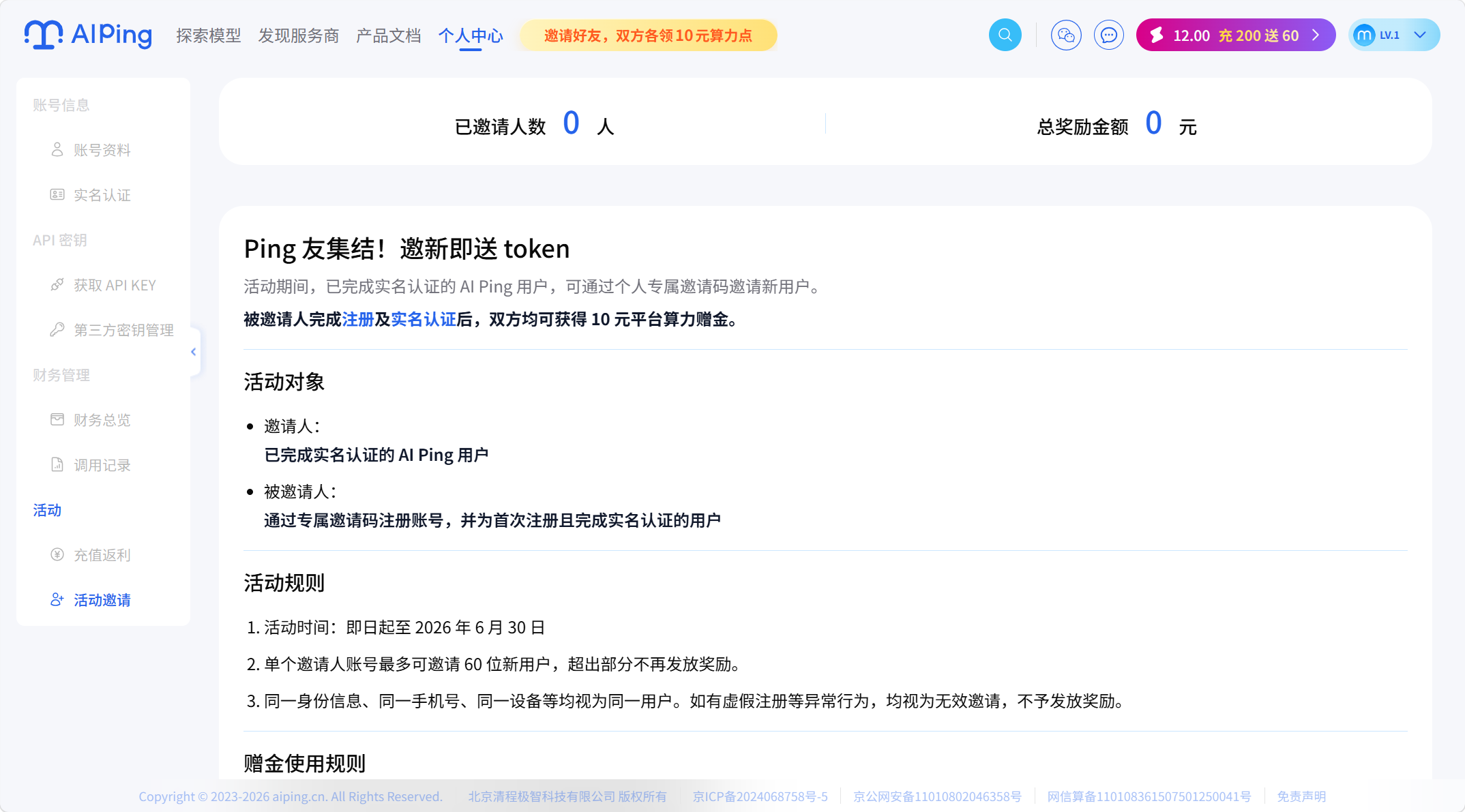Click the 活动对象 heading

click(x=284, y=382)
